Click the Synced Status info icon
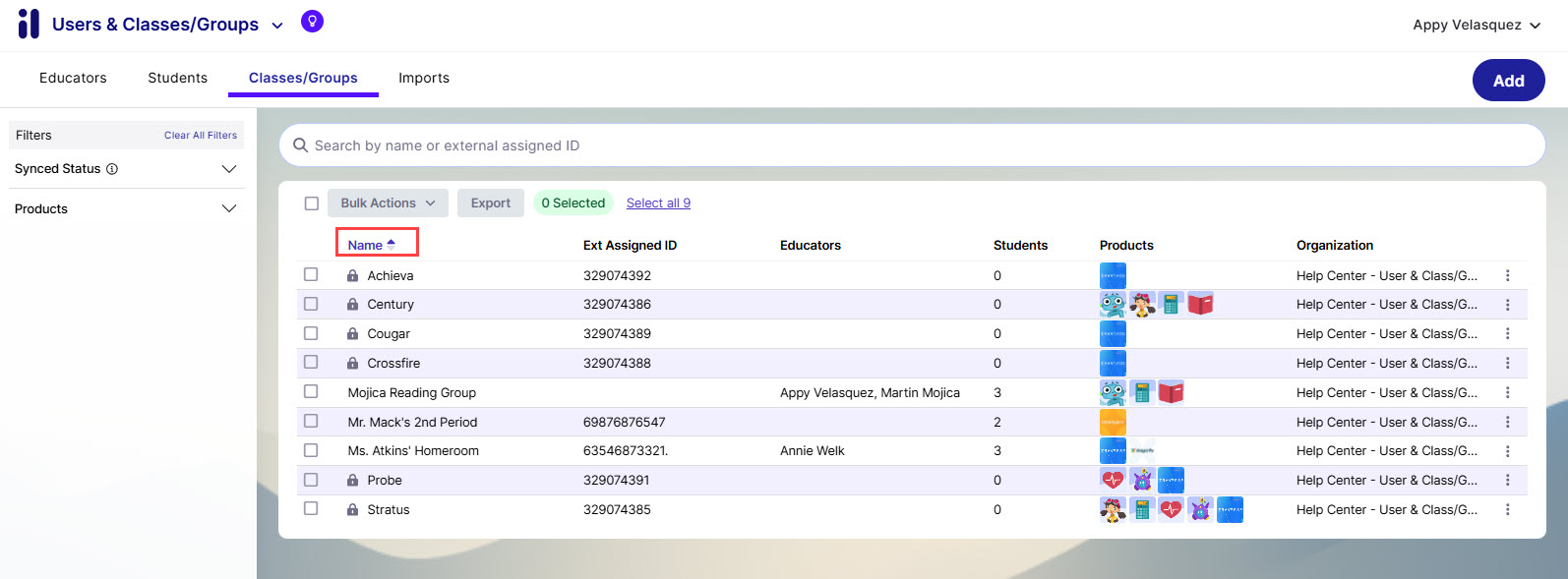1568x579 pixels. click(112, 169)
